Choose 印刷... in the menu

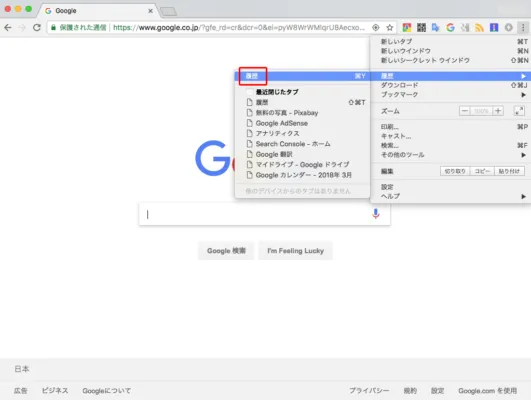coord(451,127)
